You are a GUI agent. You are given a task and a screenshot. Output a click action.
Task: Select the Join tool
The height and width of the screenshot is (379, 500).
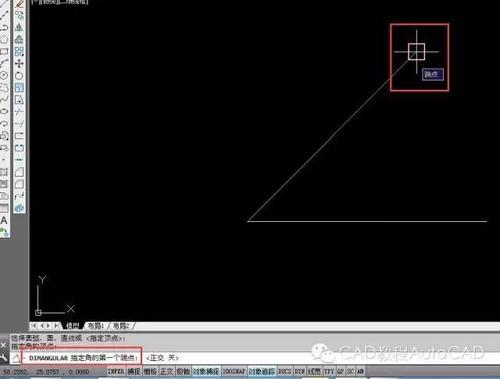pyautogui.click(x=19, y=160)
